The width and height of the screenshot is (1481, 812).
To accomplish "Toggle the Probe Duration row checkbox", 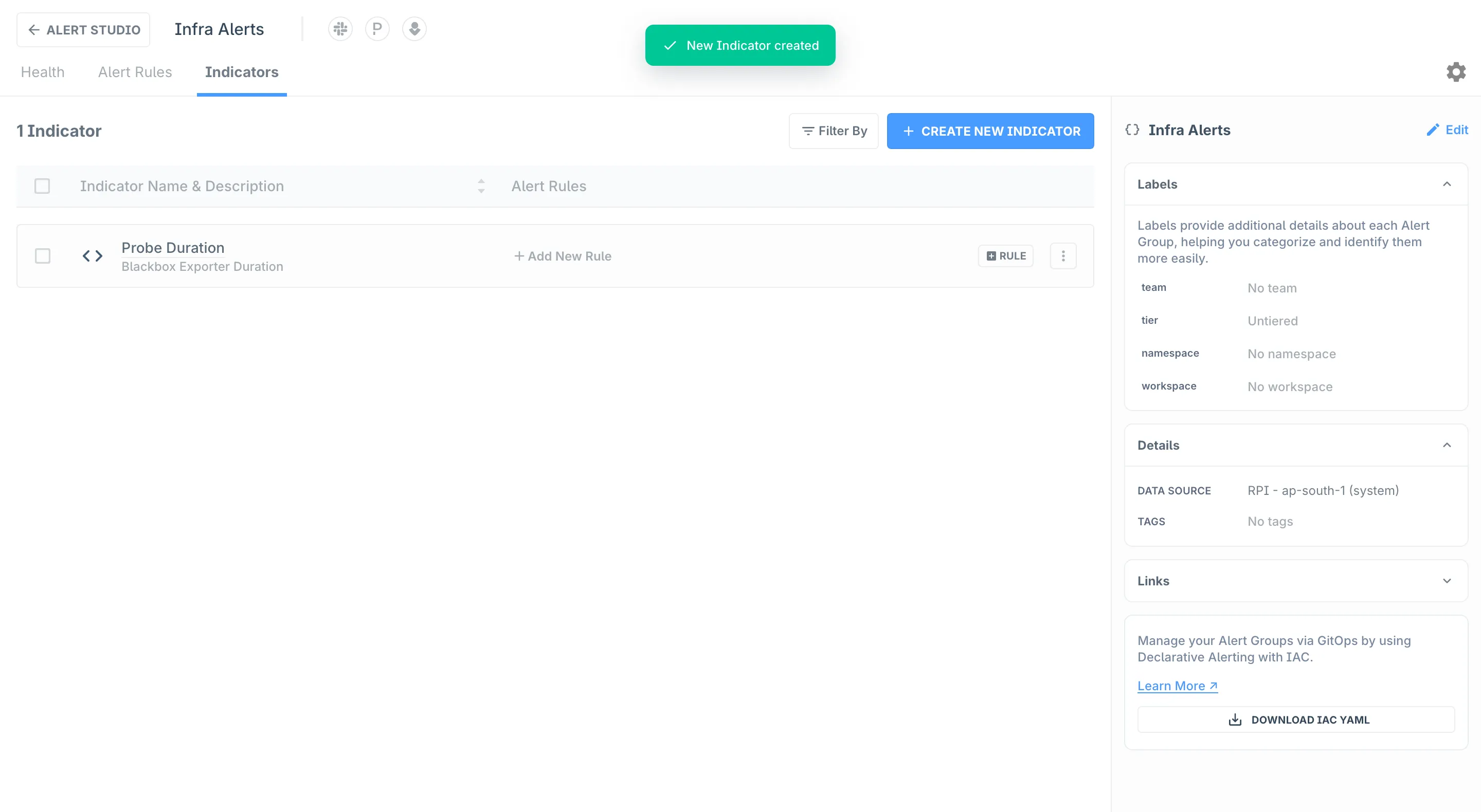I will click(42, 256).
